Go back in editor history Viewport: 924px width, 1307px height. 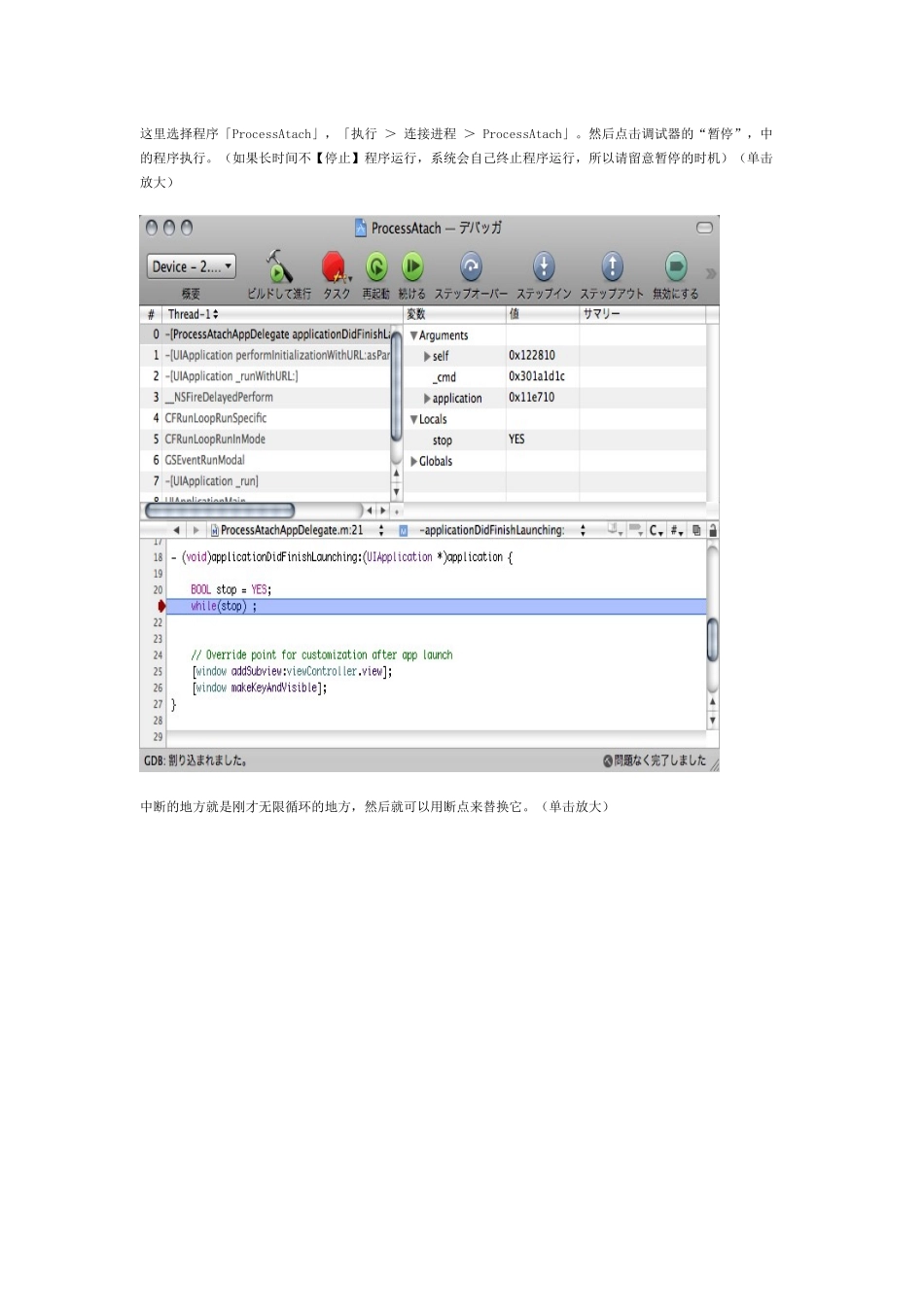tap(176, 531)
